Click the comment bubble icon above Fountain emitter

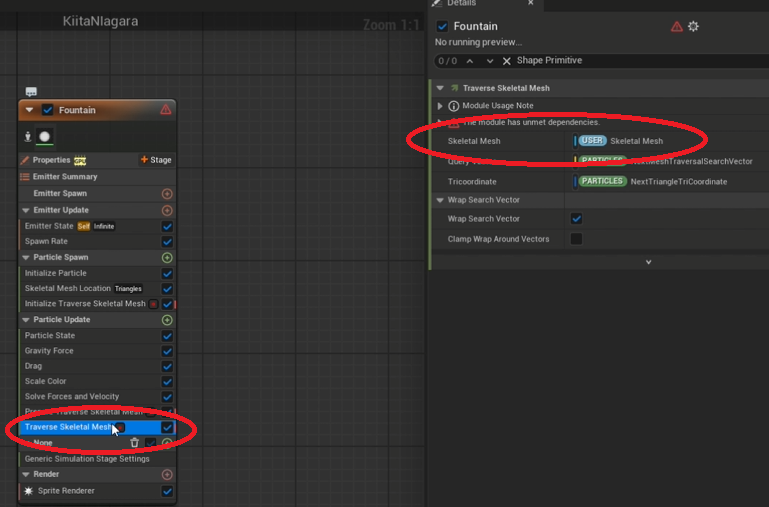click(x=31, y=92)
